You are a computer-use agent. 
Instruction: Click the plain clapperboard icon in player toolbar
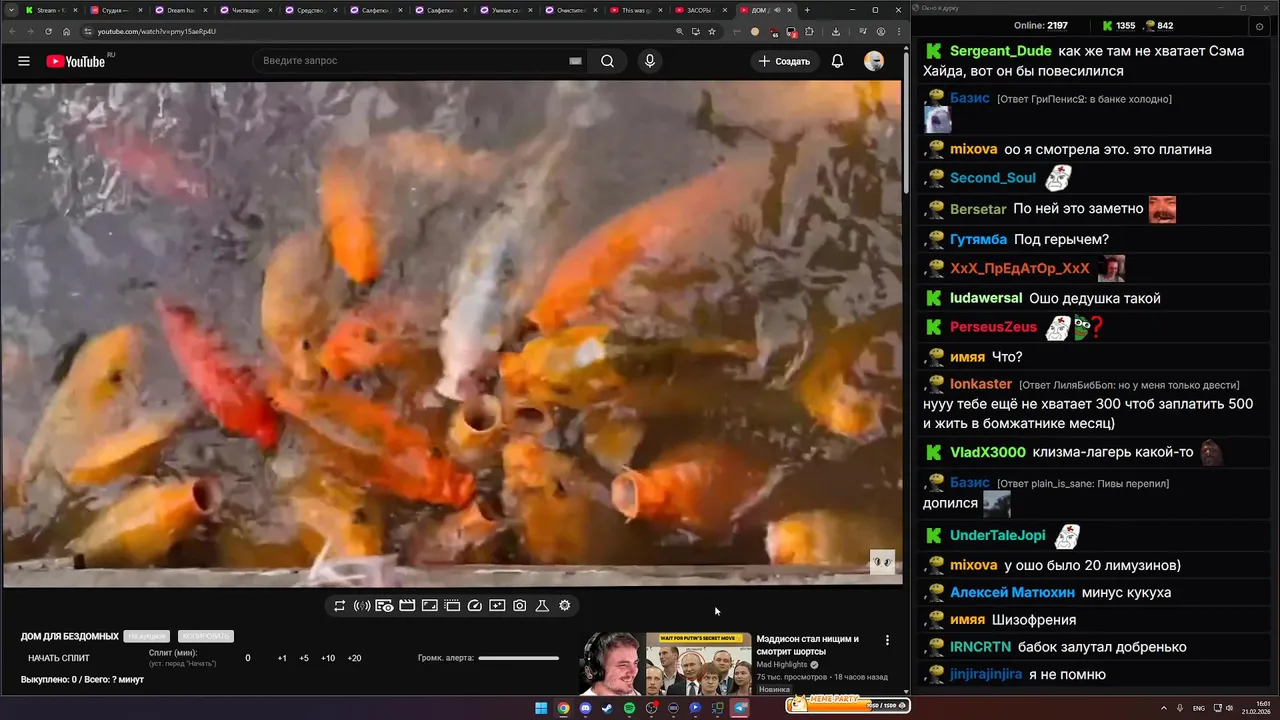[407, 605]
